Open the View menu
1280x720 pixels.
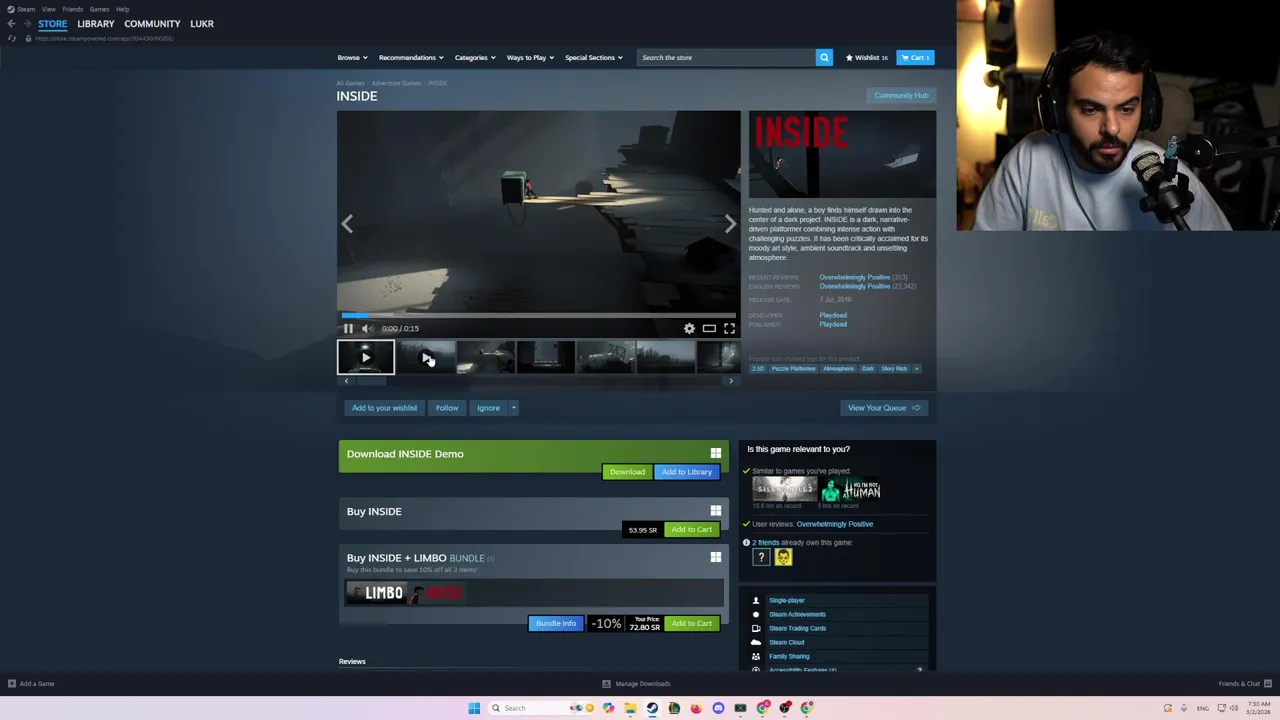coord(48,9)
